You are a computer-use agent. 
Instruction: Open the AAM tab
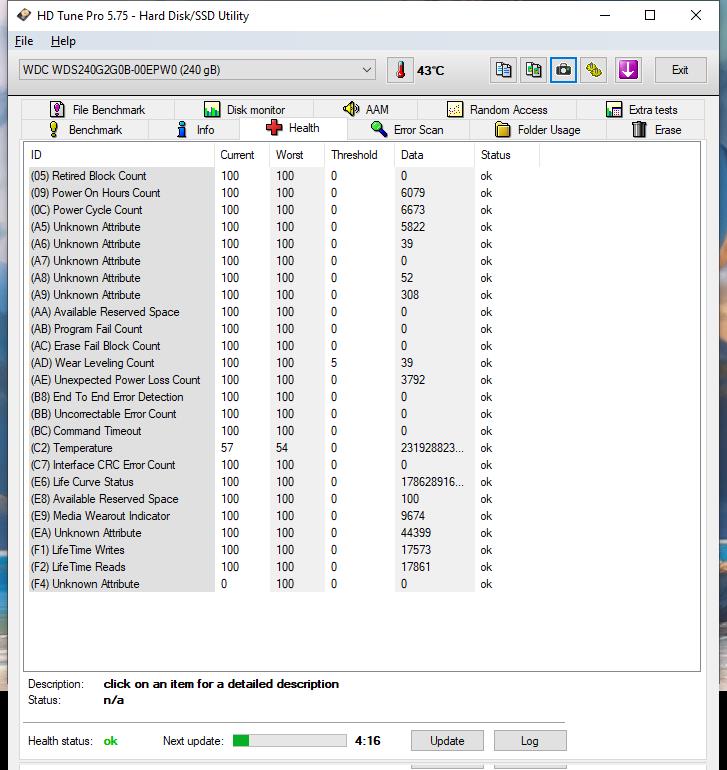366,109
